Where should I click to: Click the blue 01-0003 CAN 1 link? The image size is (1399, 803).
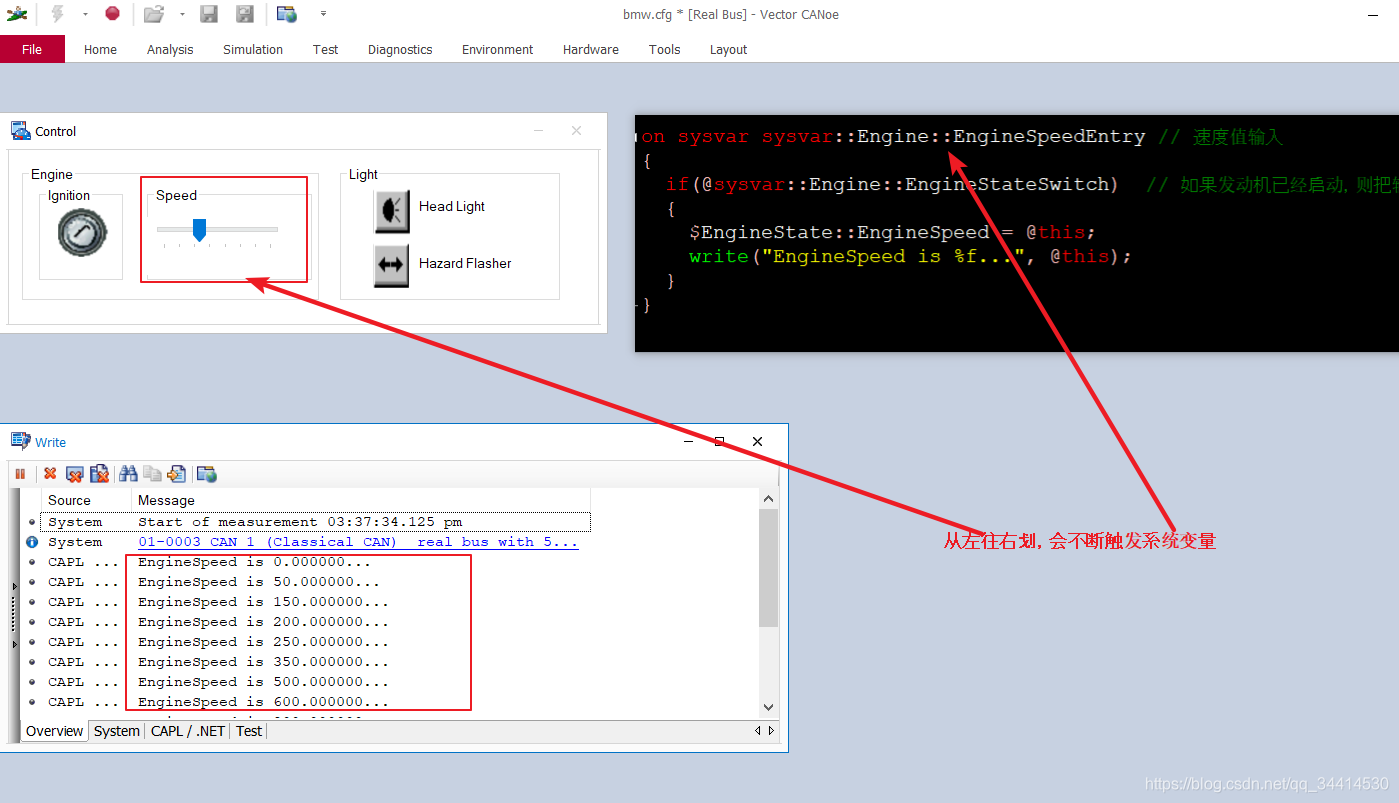(x=358, y=542)
